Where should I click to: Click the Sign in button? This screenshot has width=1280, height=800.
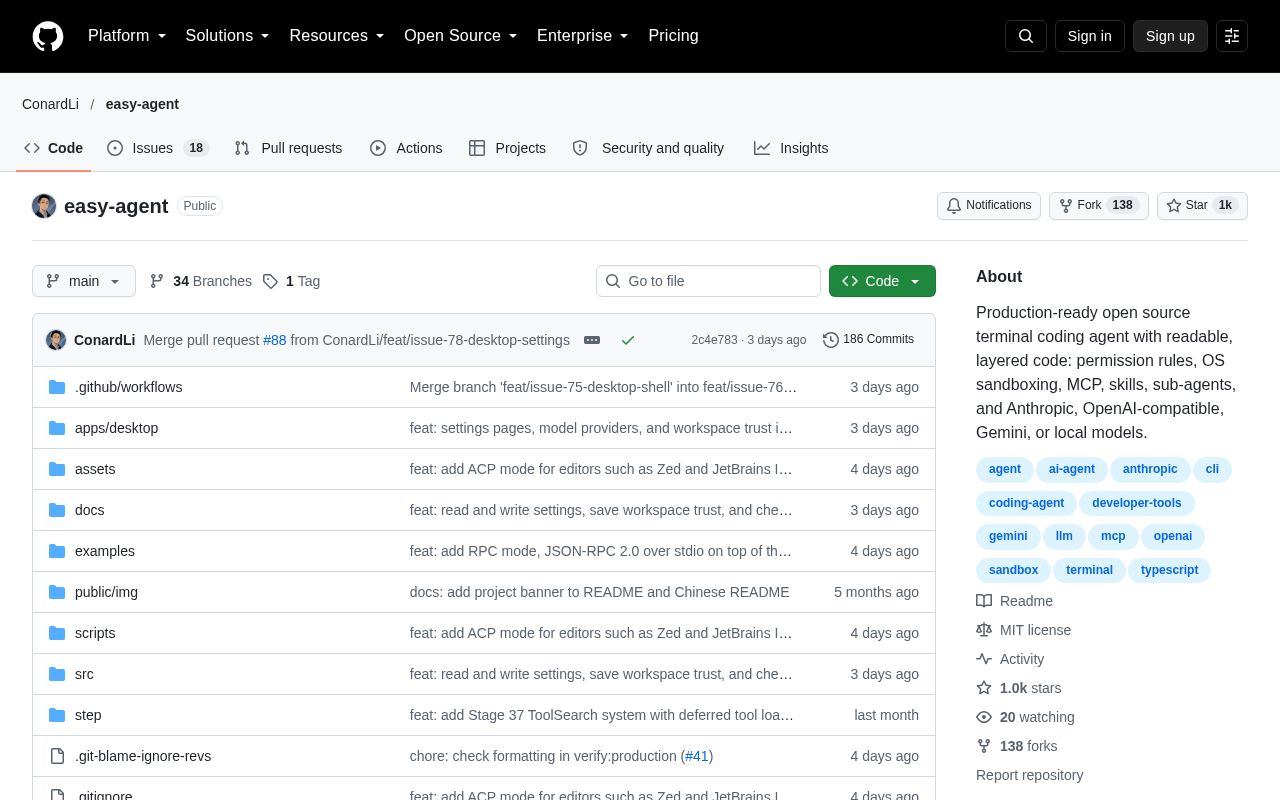click(1090, 36)
